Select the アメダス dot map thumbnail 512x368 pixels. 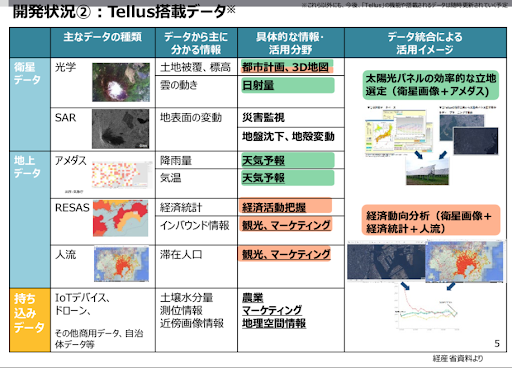(x=122, y=175)
